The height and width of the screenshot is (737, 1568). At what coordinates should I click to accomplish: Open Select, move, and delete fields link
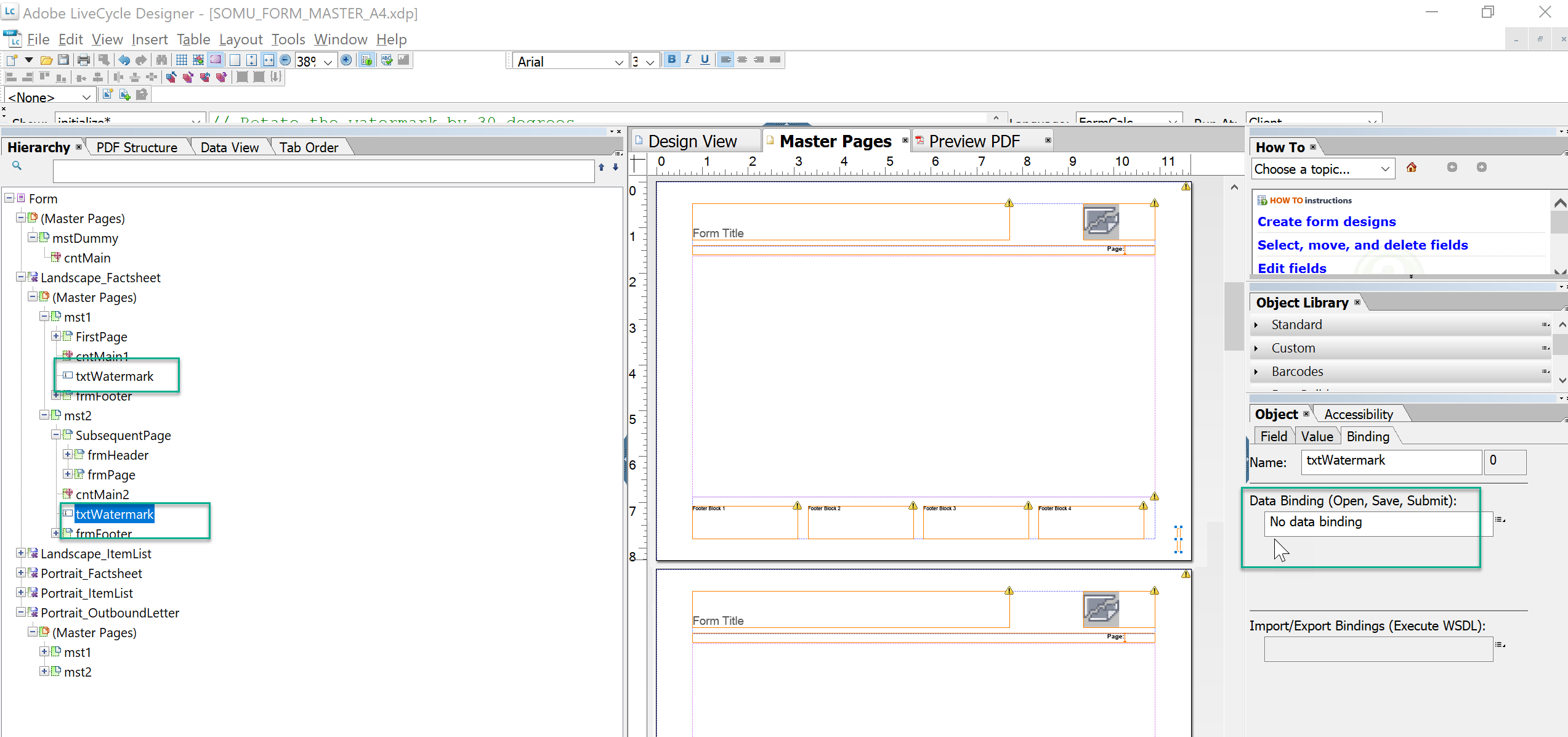(1363, 245)
